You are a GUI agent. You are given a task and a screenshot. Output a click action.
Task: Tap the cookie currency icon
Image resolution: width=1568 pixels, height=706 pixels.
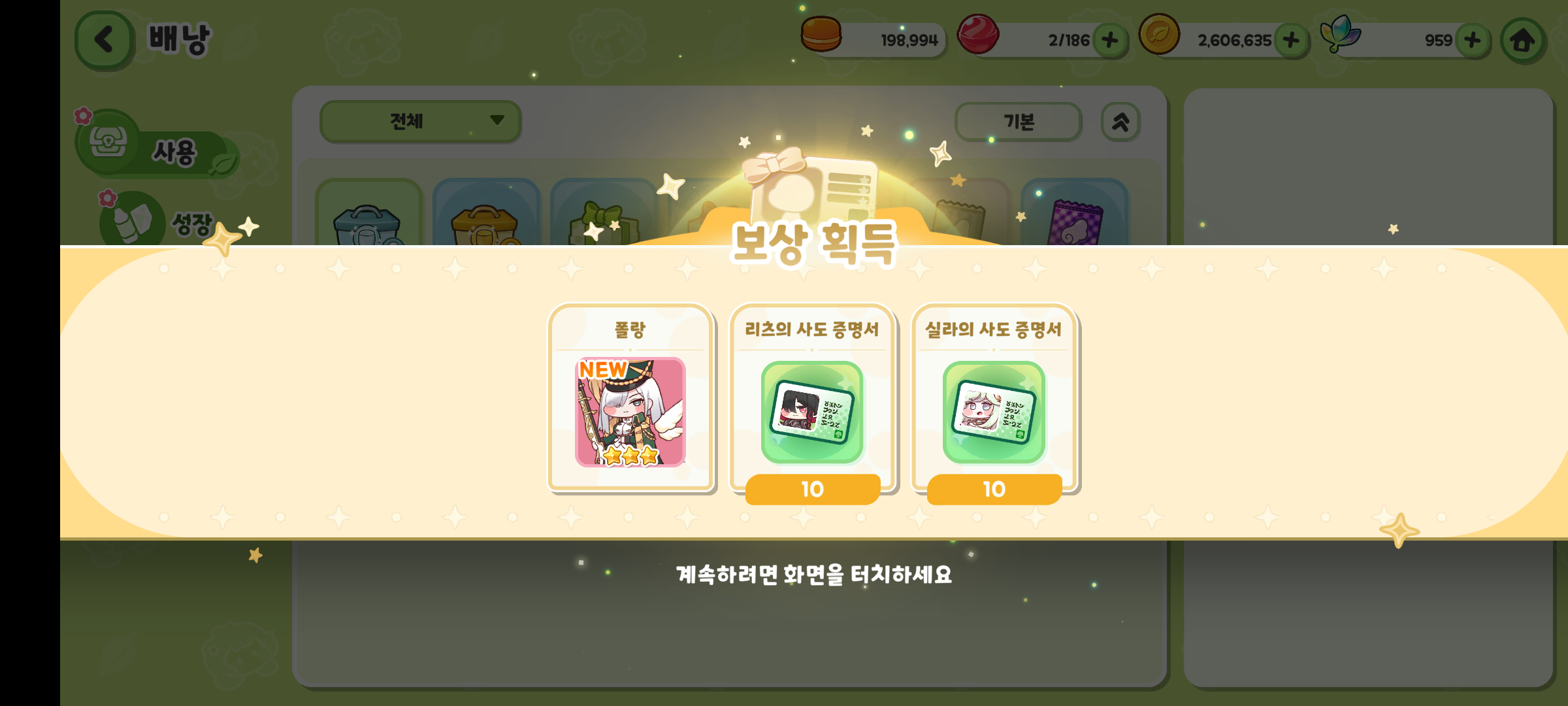coord(821,34)
